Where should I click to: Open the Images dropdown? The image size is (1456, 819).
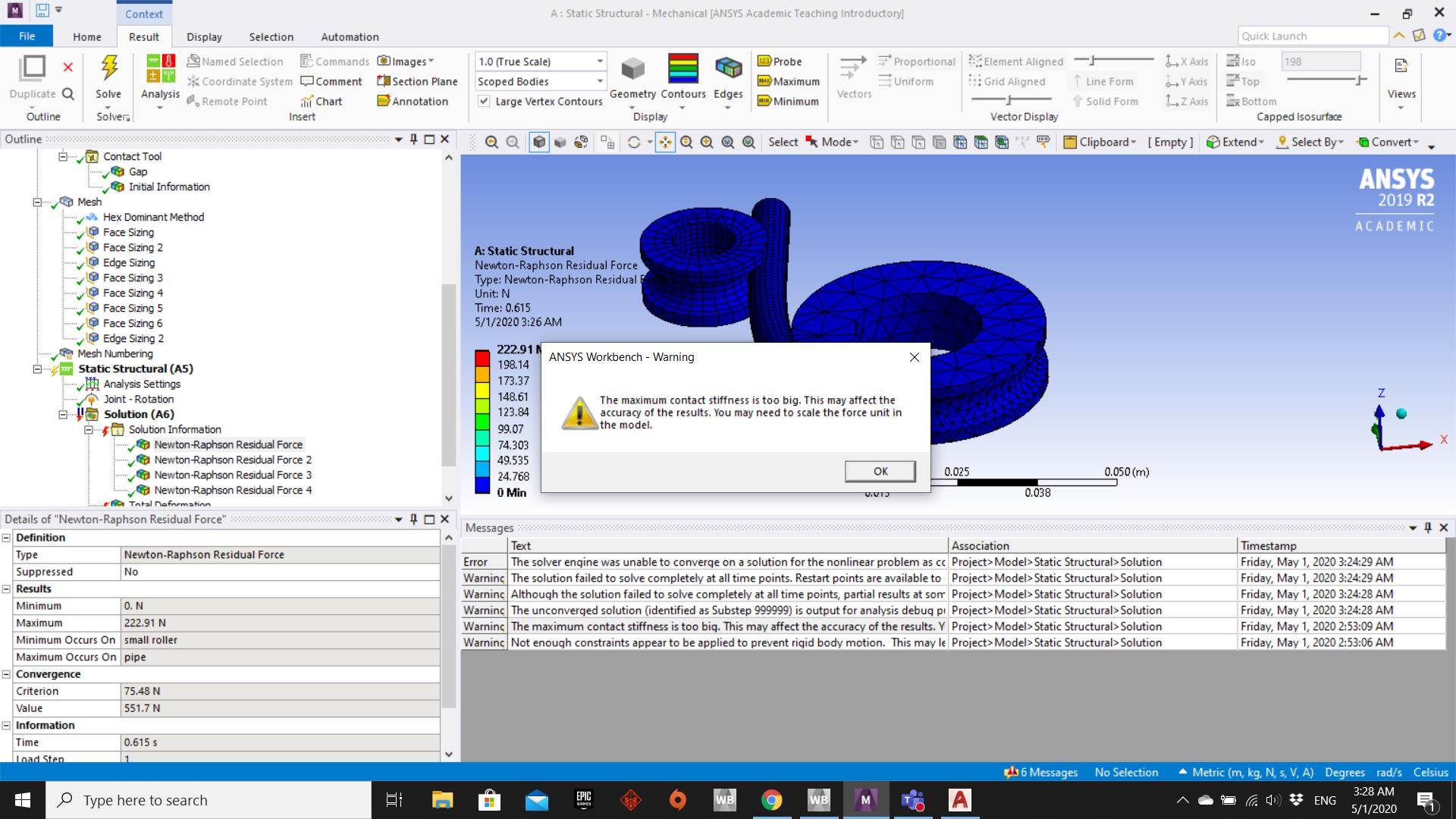(406, 61)
